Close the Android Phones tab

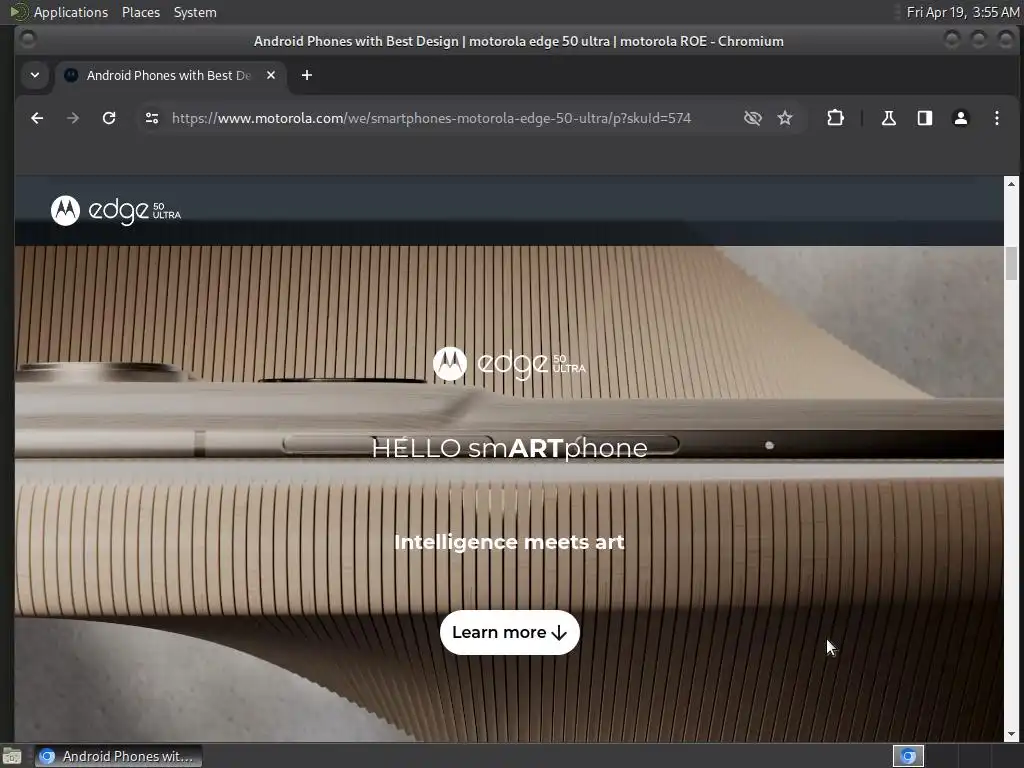271,75
